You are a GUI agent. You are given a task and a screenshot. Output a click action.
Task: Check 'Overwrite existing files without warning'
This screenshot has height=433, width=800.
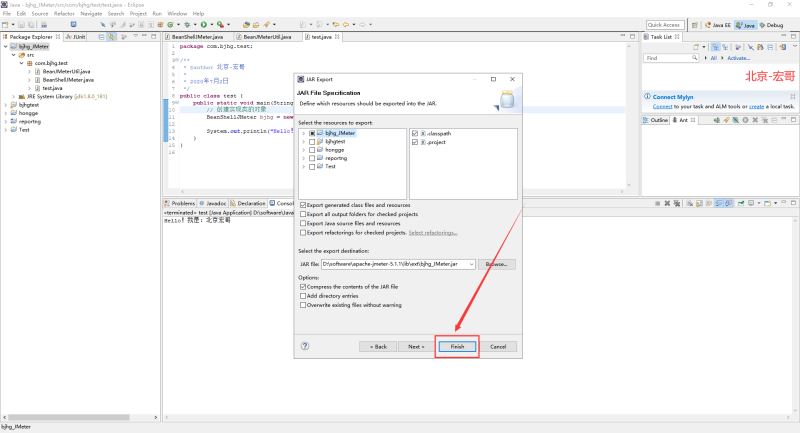(304, 304)
